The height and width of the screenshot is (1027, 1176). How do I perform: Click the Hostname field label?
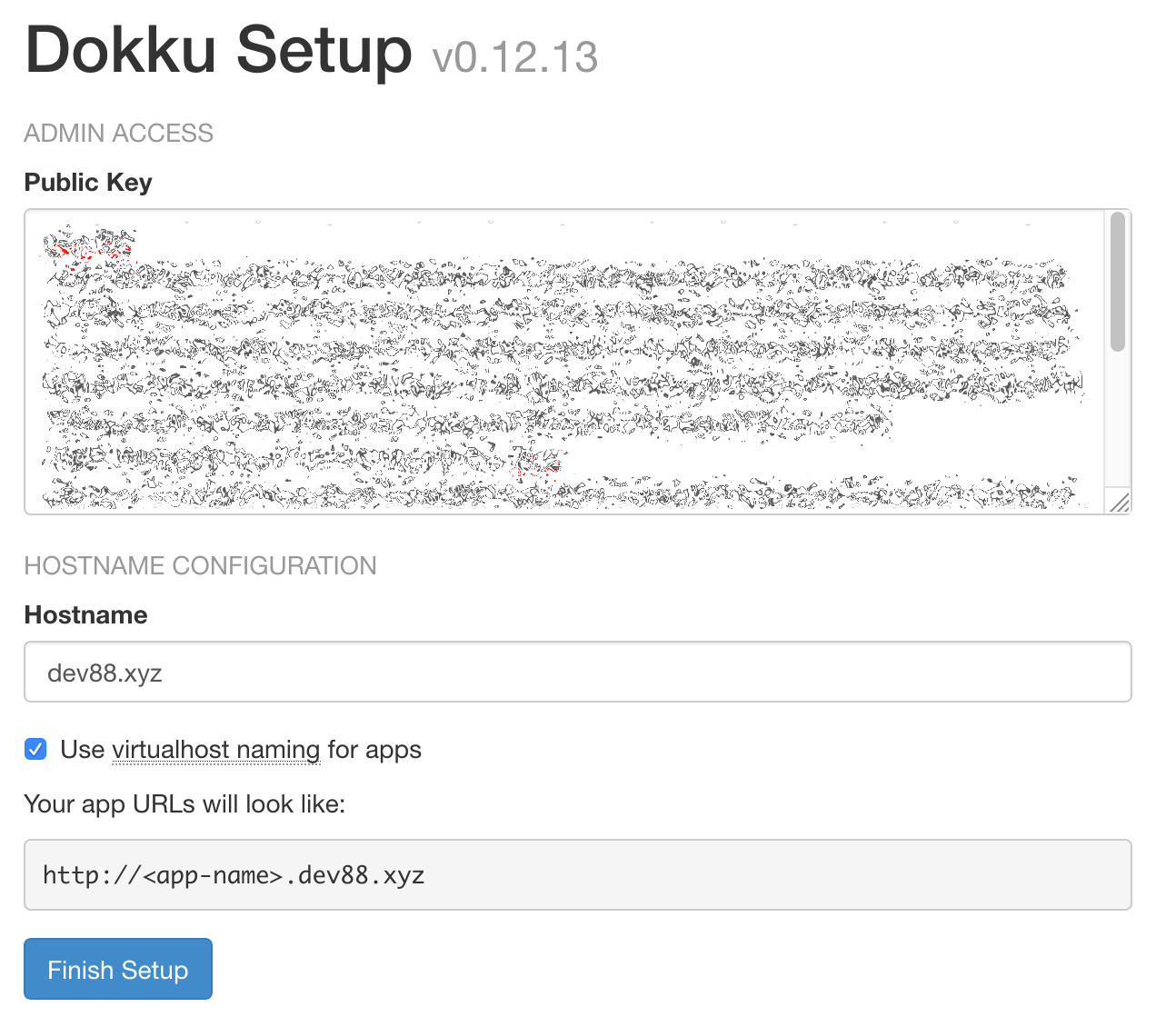(x=85, y=614)
